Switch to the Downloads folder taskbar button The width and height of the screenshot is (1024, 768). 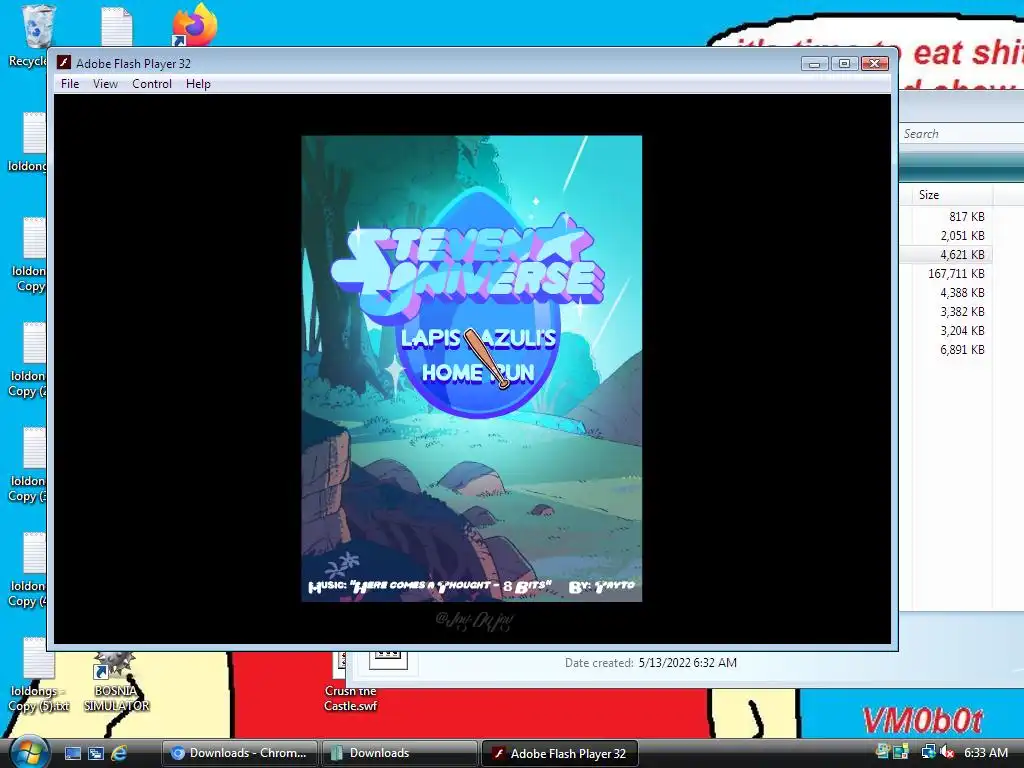click(x=399, y=753)
